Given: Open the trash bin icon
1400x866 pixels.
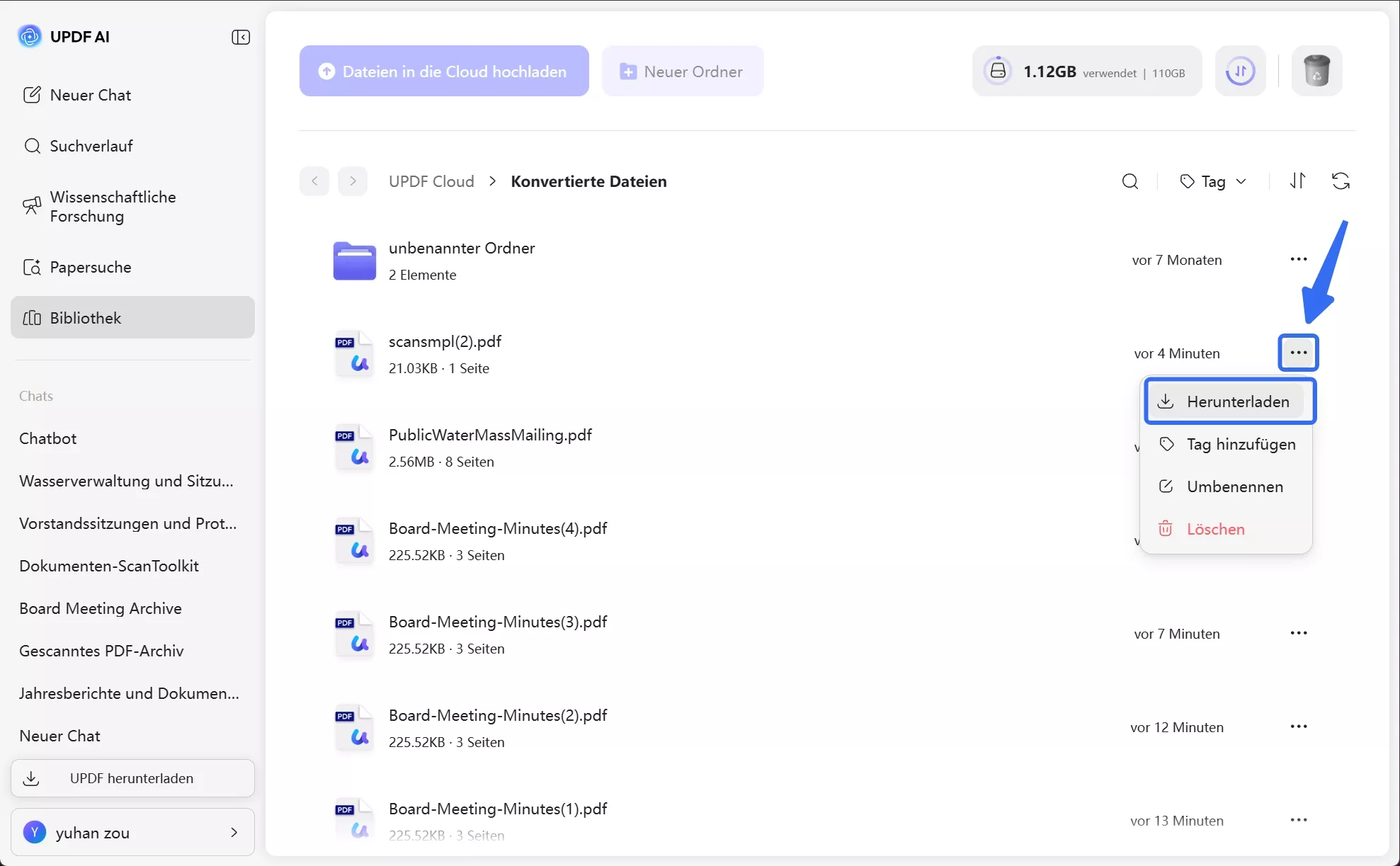Looking at the screenshot, I should [1316, 71].
